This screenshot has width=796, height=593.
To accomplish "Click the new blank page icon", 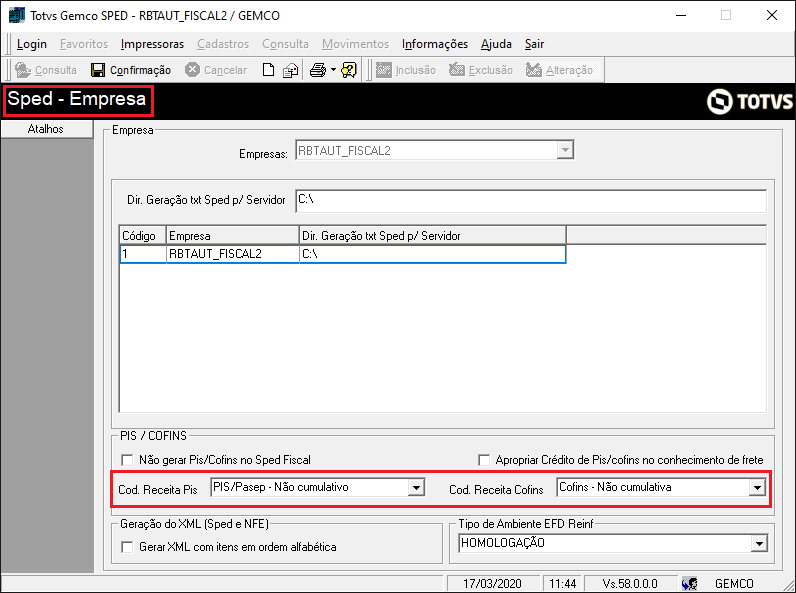I will [x=268, y=70].
